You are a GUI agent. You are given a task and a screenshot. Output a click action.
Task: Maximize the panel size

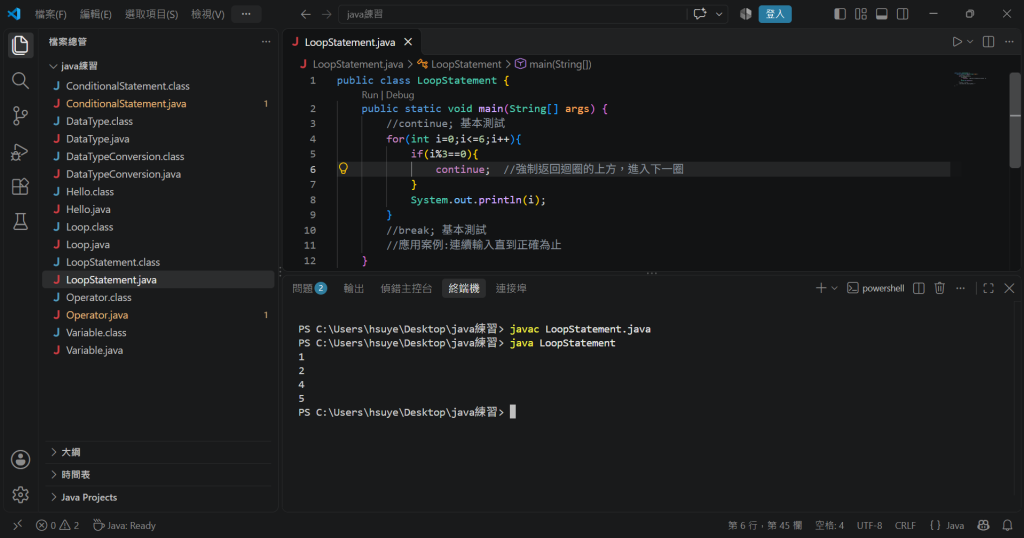(x=989, y=288)
